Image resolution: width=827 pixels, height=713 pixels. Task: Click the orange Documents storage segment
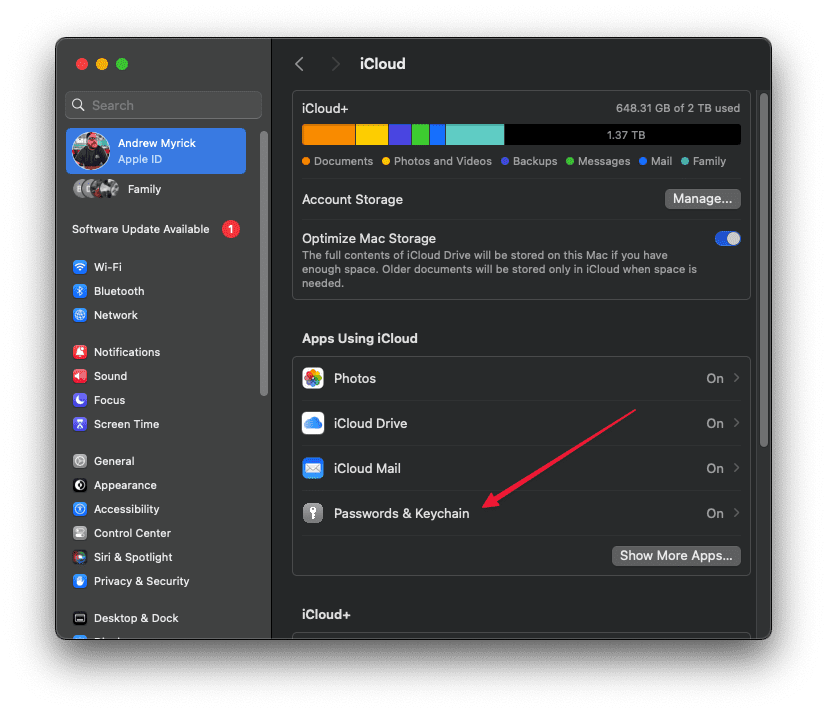pyautogui.click(x=329, y=134)
